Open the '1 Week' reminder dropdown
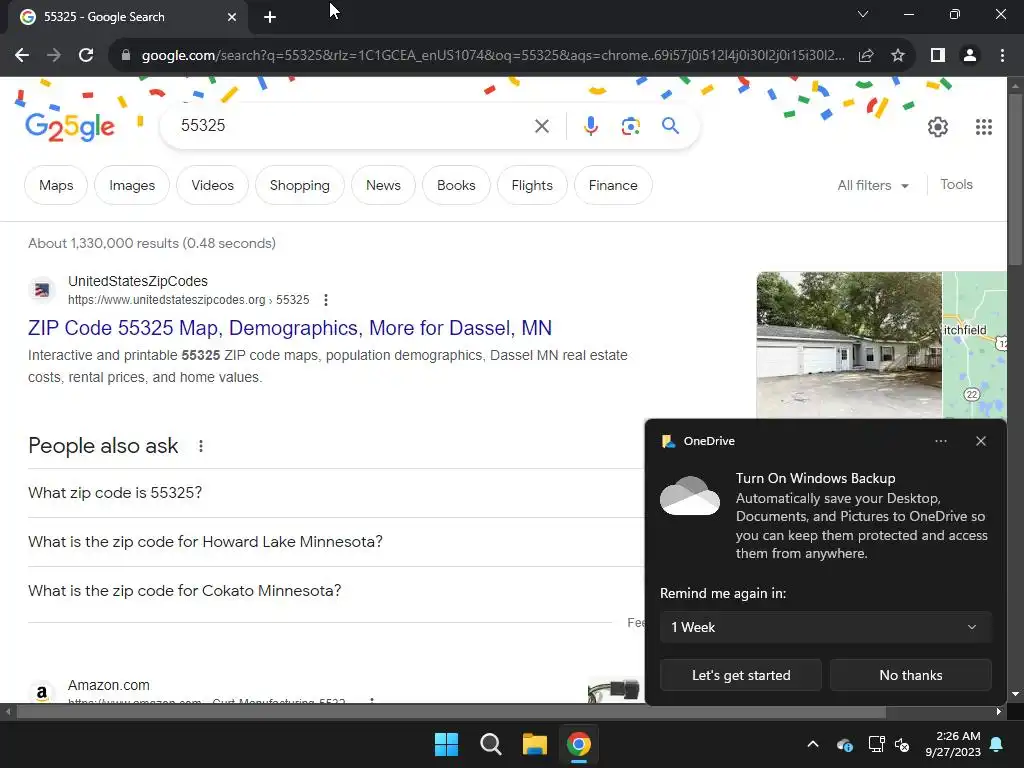Screen dimensions: 1024x768 [x=825, y=628]
